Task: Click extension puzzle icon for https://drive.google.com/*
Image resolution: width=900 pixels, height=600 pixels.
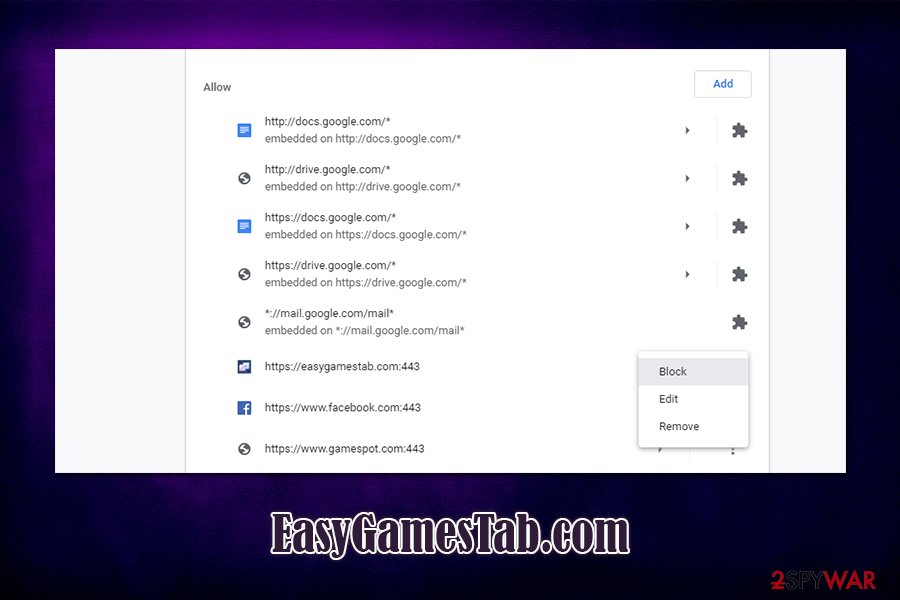Action: [739, 274]
